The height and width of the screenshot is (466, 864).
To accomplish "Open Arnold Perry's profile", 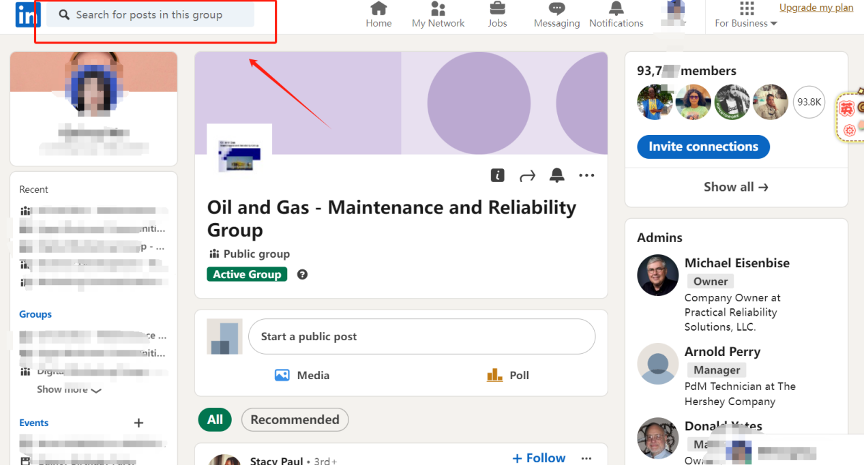I will pos(722,351).
